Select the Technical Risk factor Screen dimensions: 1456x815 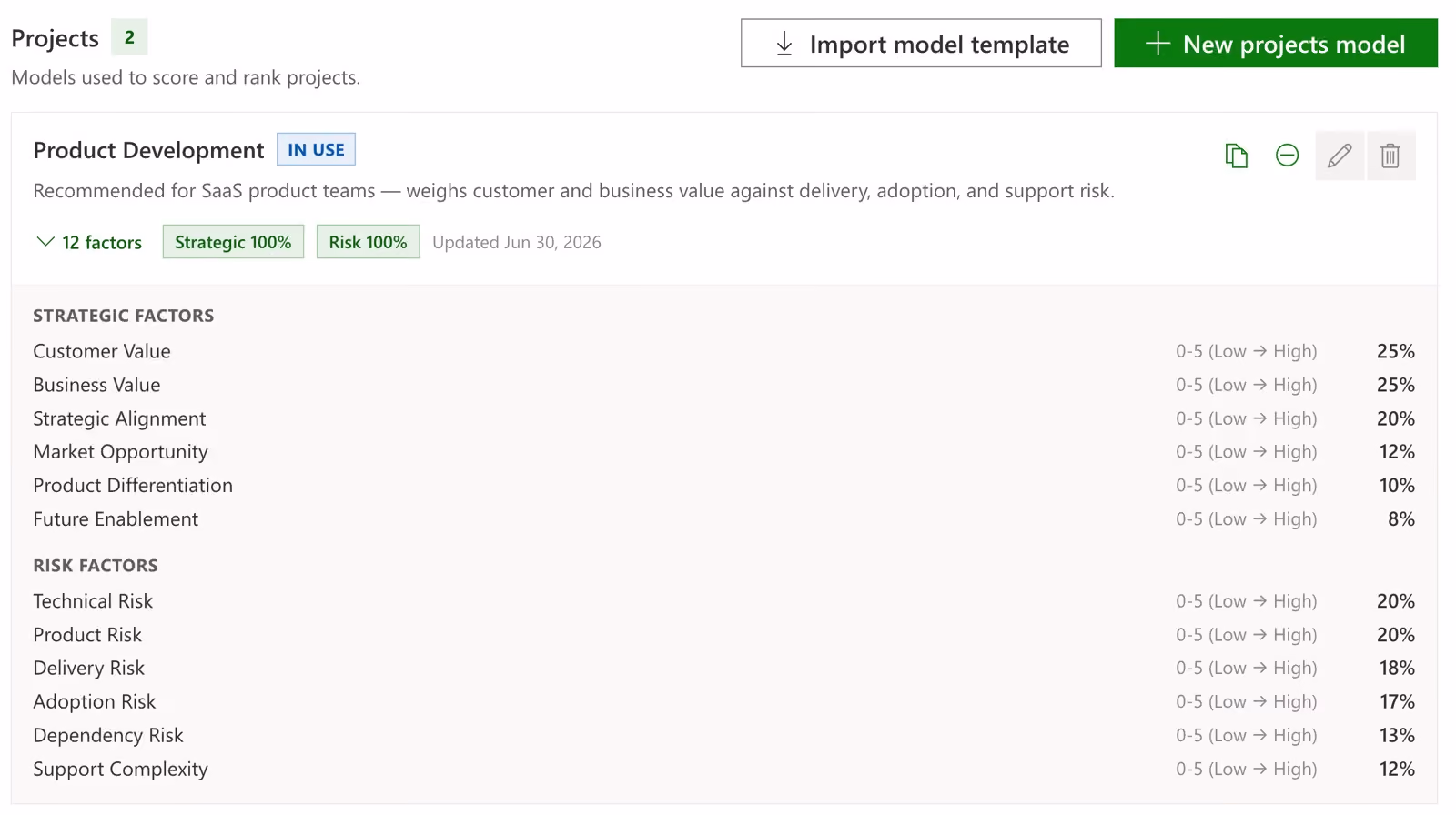coord(93,601)
